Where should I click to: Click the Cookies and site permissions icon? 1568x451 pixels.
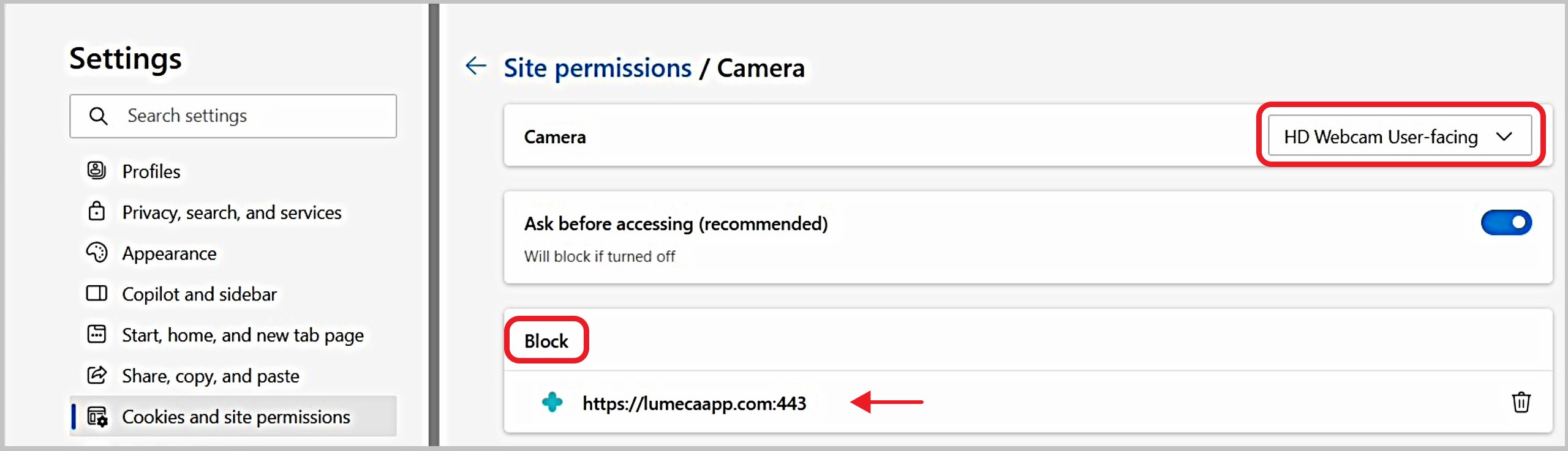coord(97,416)
